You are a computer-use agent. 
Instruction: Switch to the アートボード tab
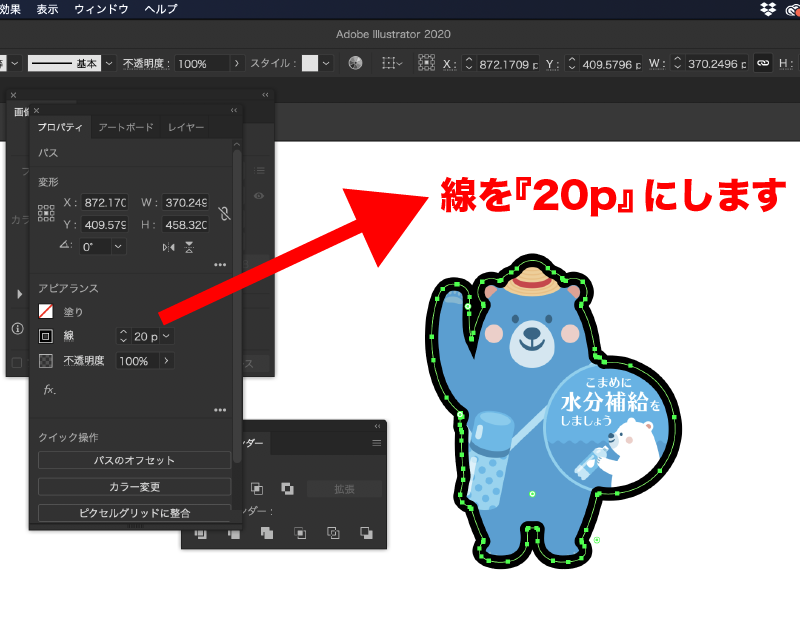(126, 127)
